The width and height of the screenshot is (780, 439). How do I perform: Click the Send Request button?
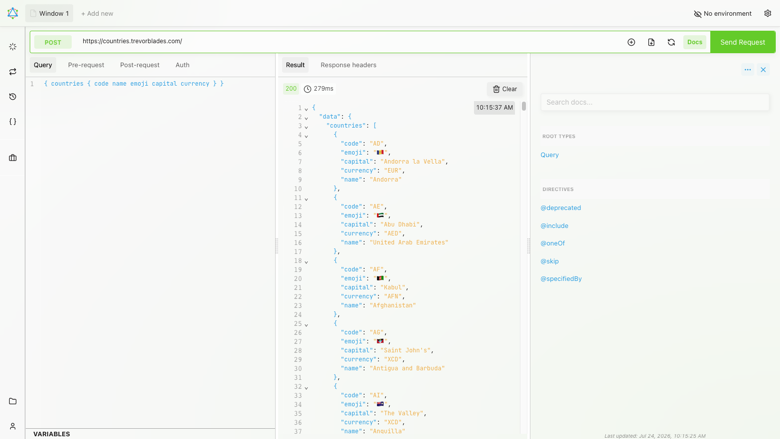[743, 42]
